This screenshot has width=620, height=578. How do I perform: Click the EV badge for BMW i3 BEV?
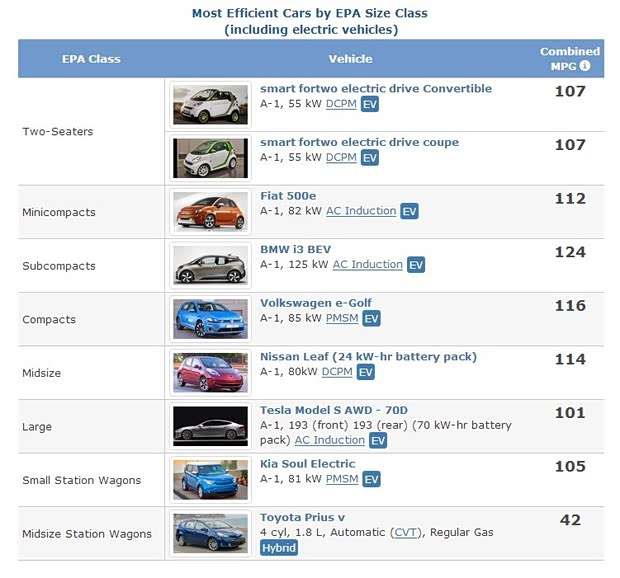[x=416, y=265]
